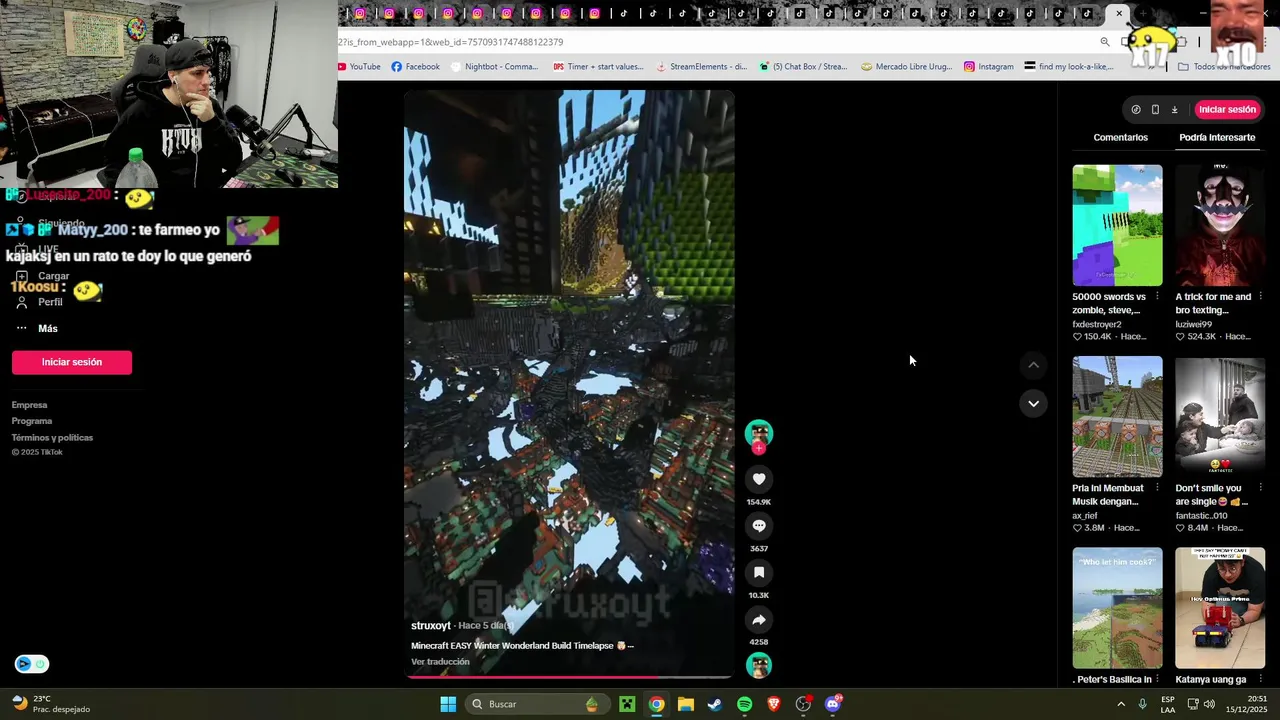This screenshot has height=720, width=1280.
Task: Open the 'StreamElements' bookmark
Action: [x=701, y=67]
